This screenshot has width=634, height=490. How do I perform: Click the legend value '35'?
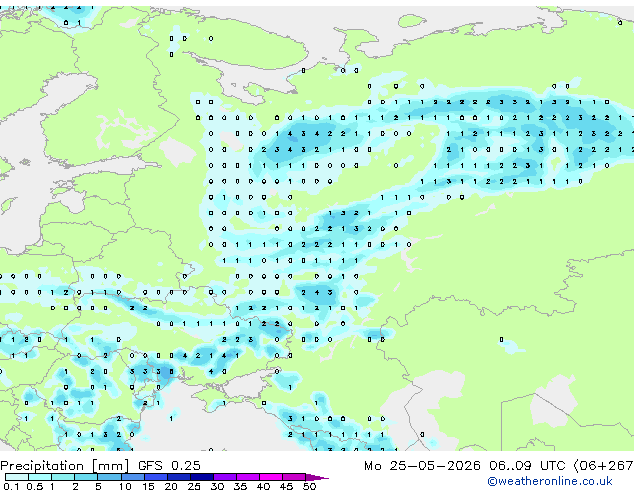[240, 486]
